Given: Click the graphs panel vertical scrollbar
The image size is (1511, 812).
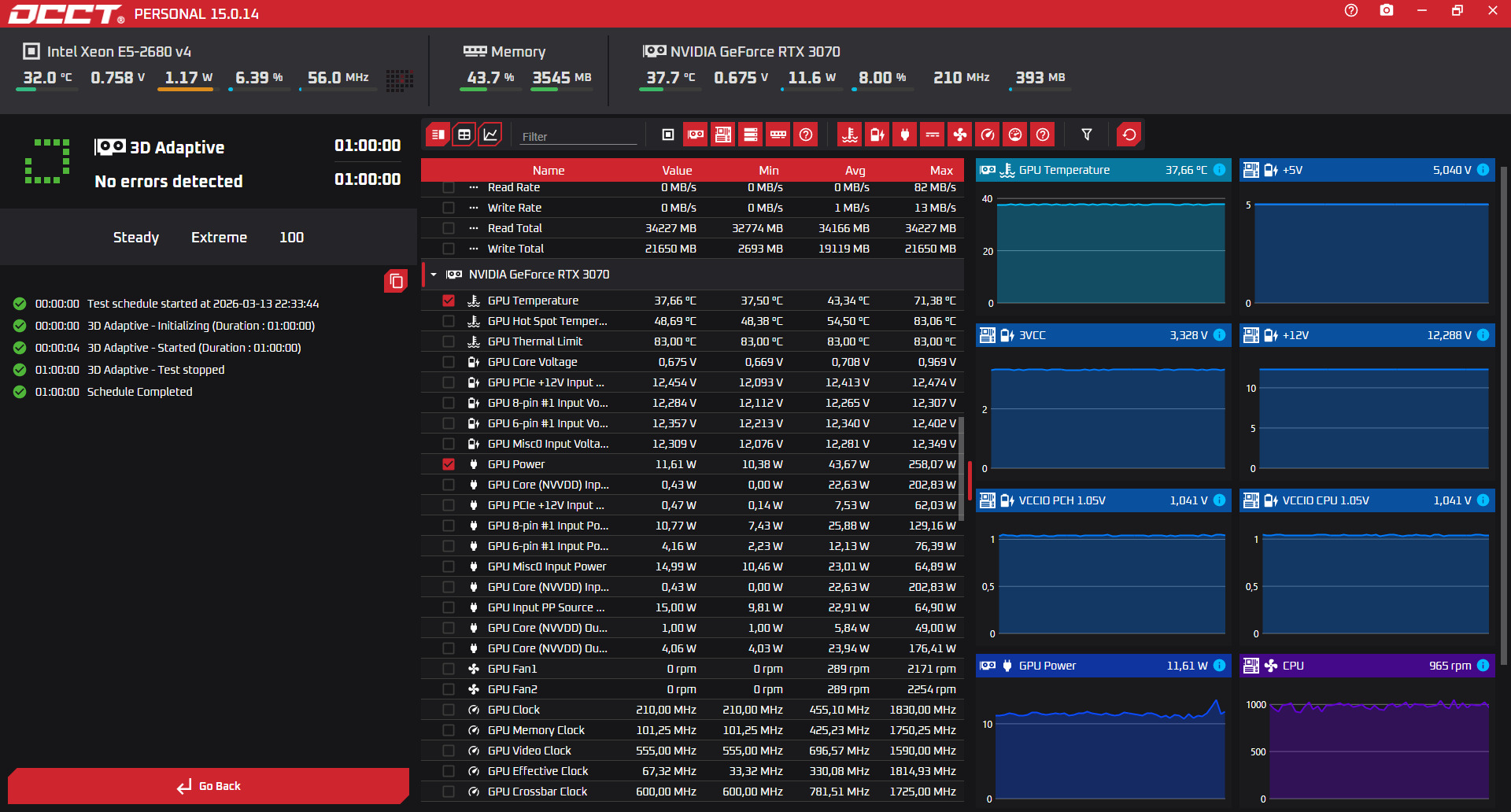Looking at the screenshot, I should (x=1503, y=417).
